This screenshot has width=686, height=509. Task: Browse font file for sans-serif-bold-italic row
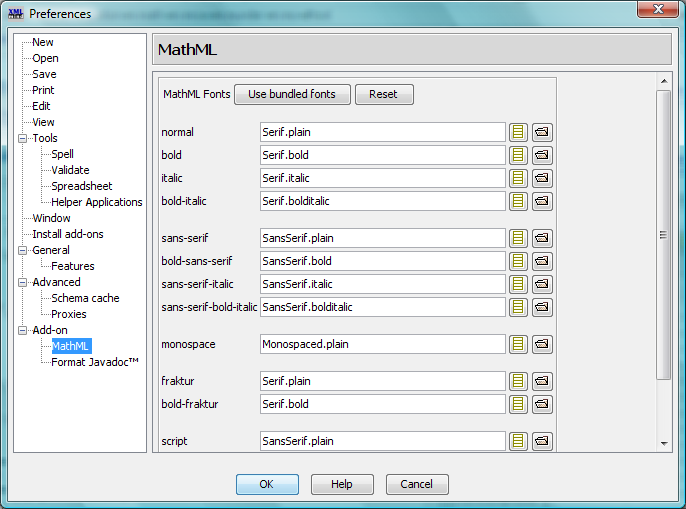coord(542,307)
